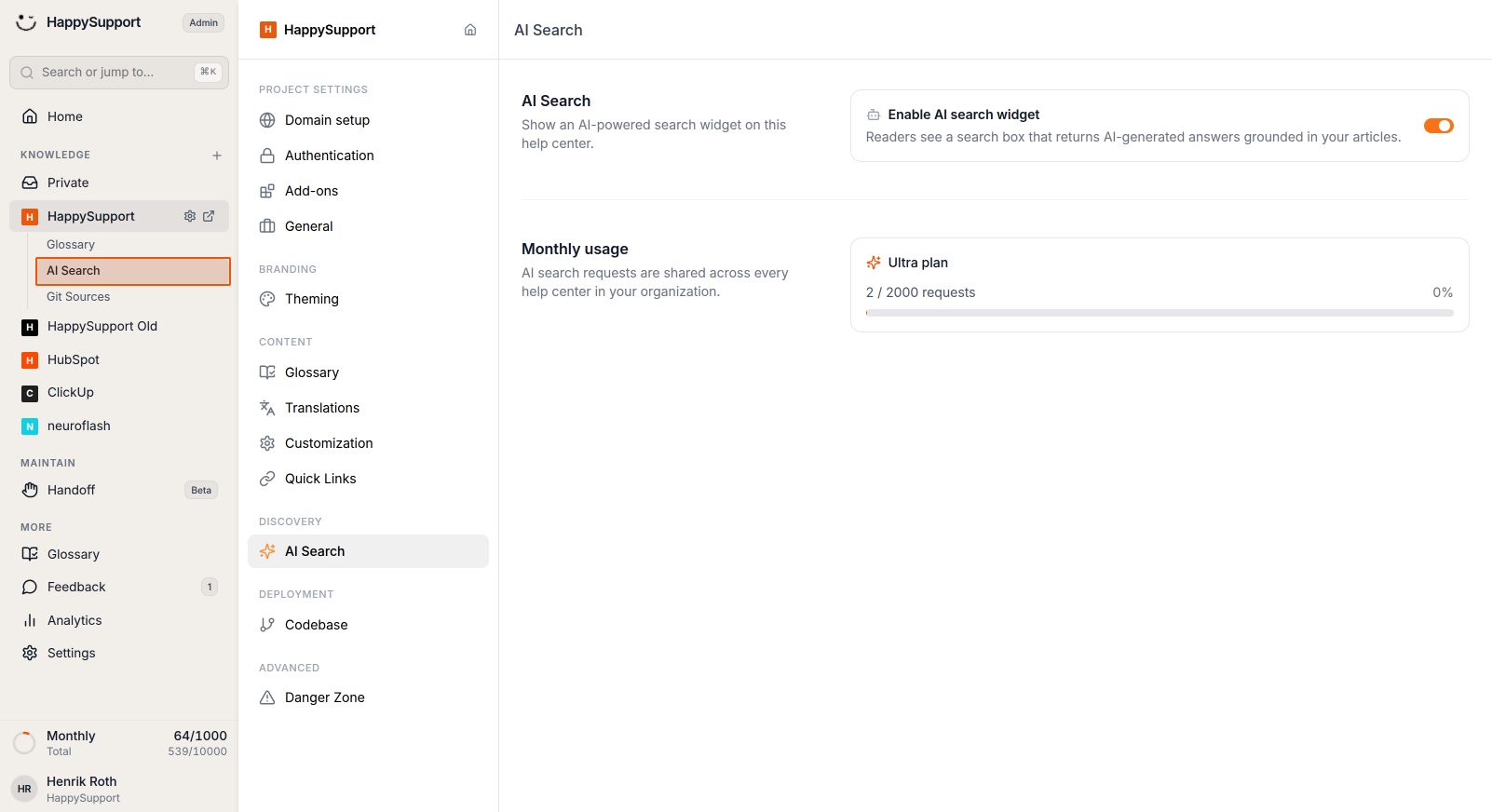Click the Feedback speech bubble icon
This screenshot has height=812, width=1492.
click(30, 587)
